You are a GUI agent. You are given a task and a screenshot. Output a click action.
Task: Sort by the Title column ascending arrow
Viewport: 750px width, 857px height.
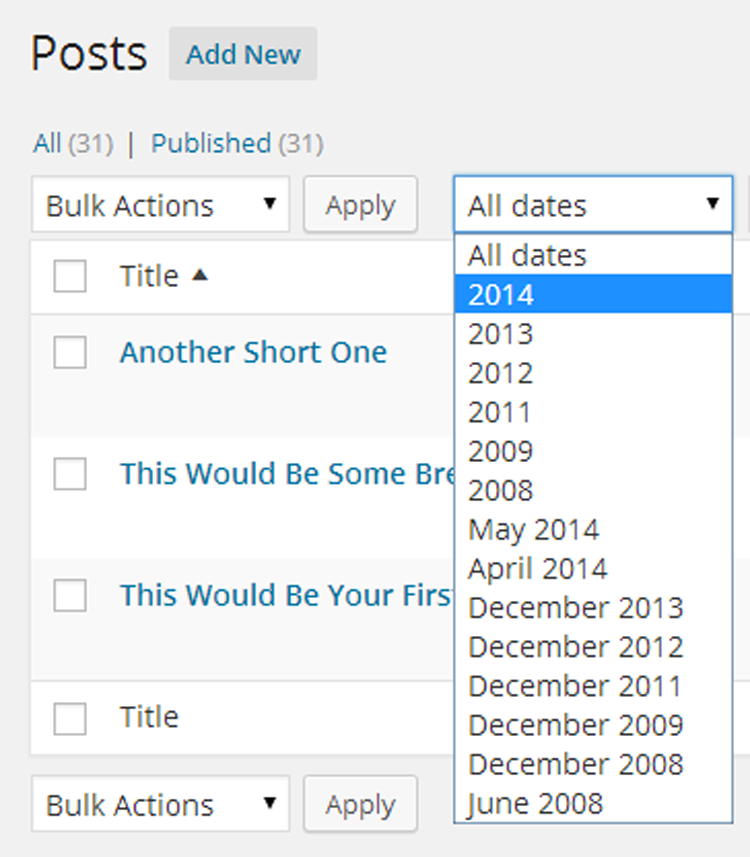[x=198, y=276]
